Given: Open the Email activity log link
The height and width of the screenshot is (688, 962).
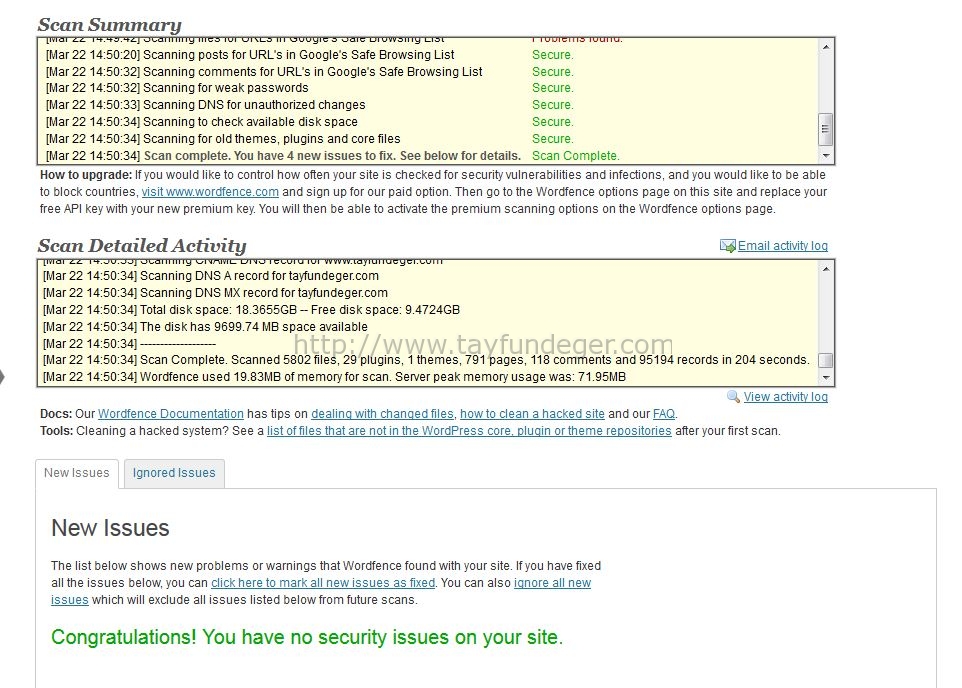Looking at the screenshot, I should click(783, 246).
